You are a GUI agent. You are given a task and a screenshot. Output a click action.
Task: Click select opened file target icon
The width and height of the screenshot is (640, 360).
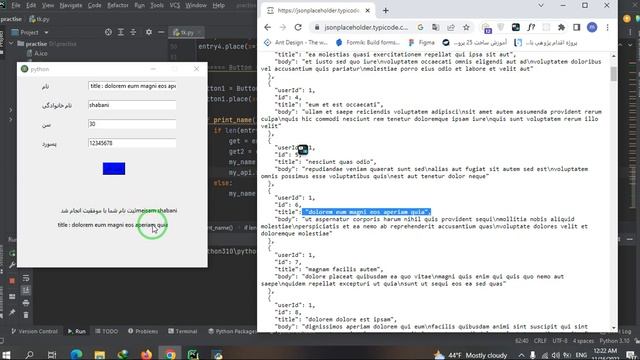(108, 32)
